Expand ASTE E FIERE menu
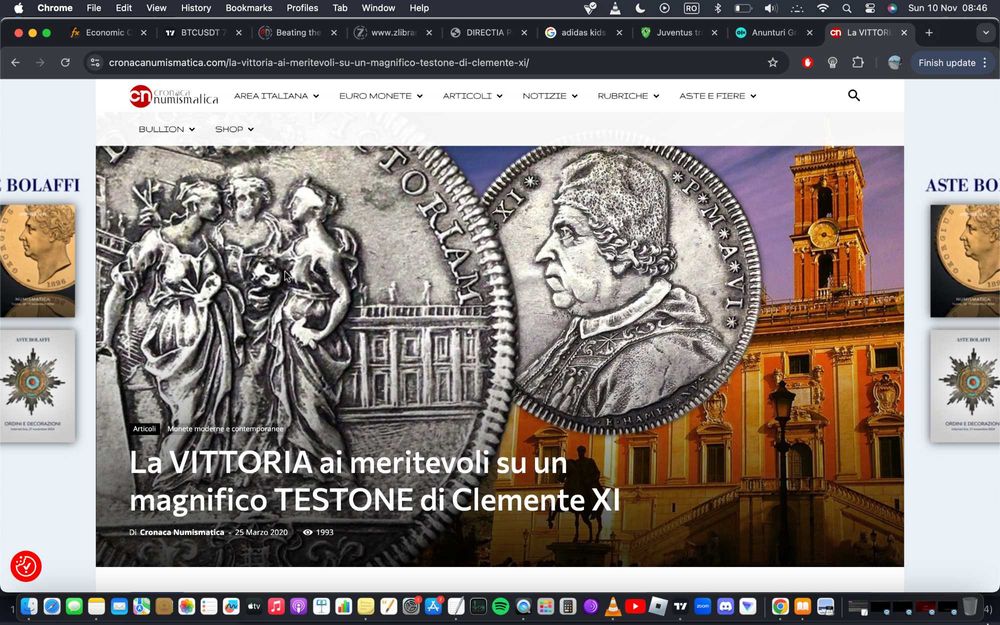The image size is (1000, 625). pyautogui.click(x=717, y=96)
